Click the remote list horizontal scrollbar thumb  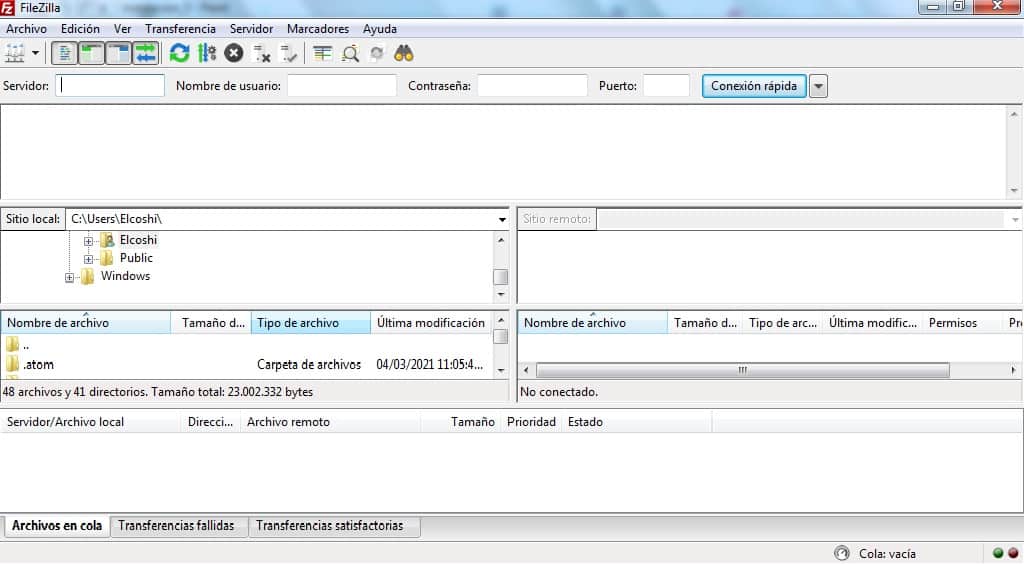[x=743, y=370]
